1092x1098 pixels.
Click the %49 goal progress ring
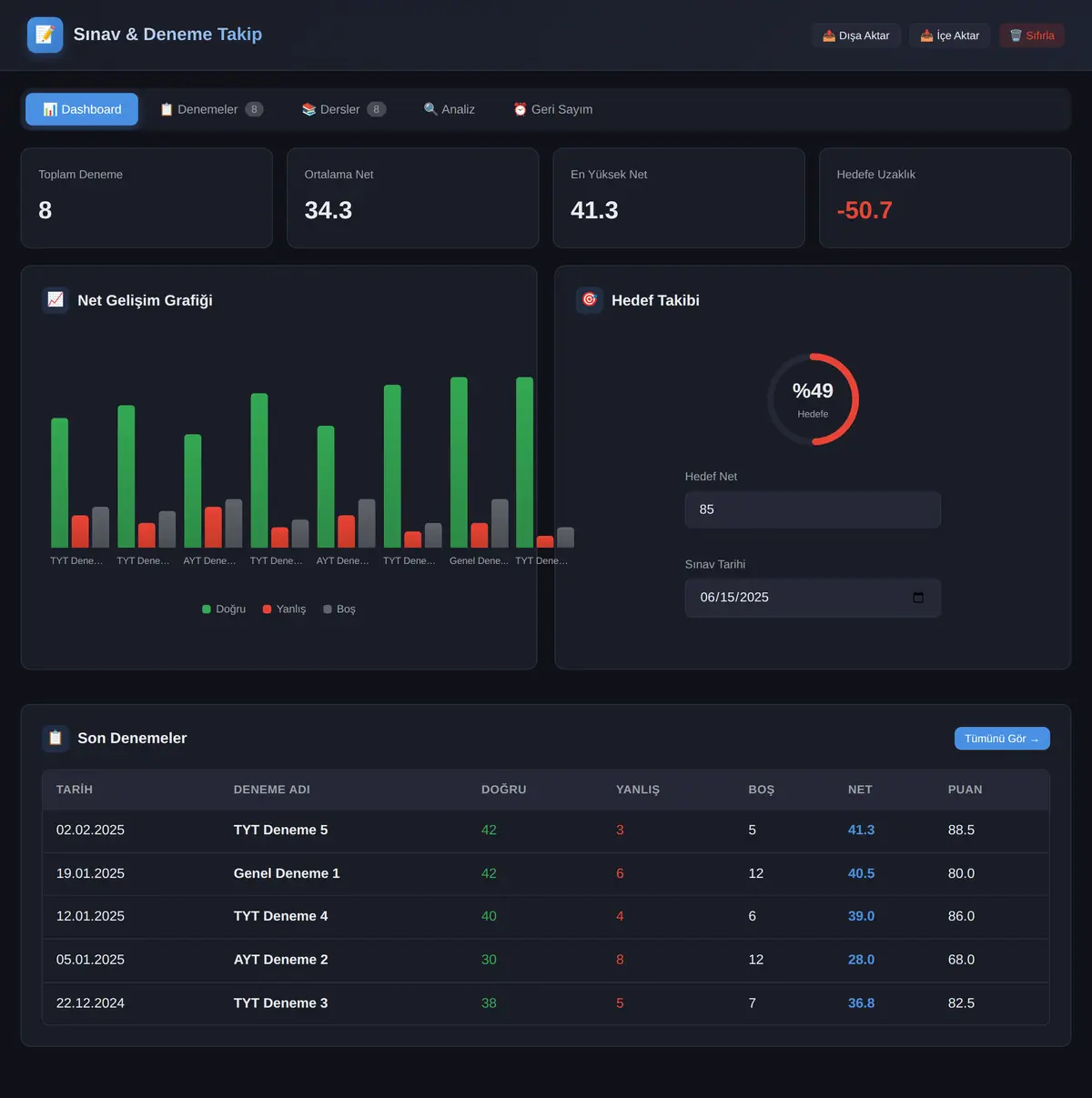(813, 399)
